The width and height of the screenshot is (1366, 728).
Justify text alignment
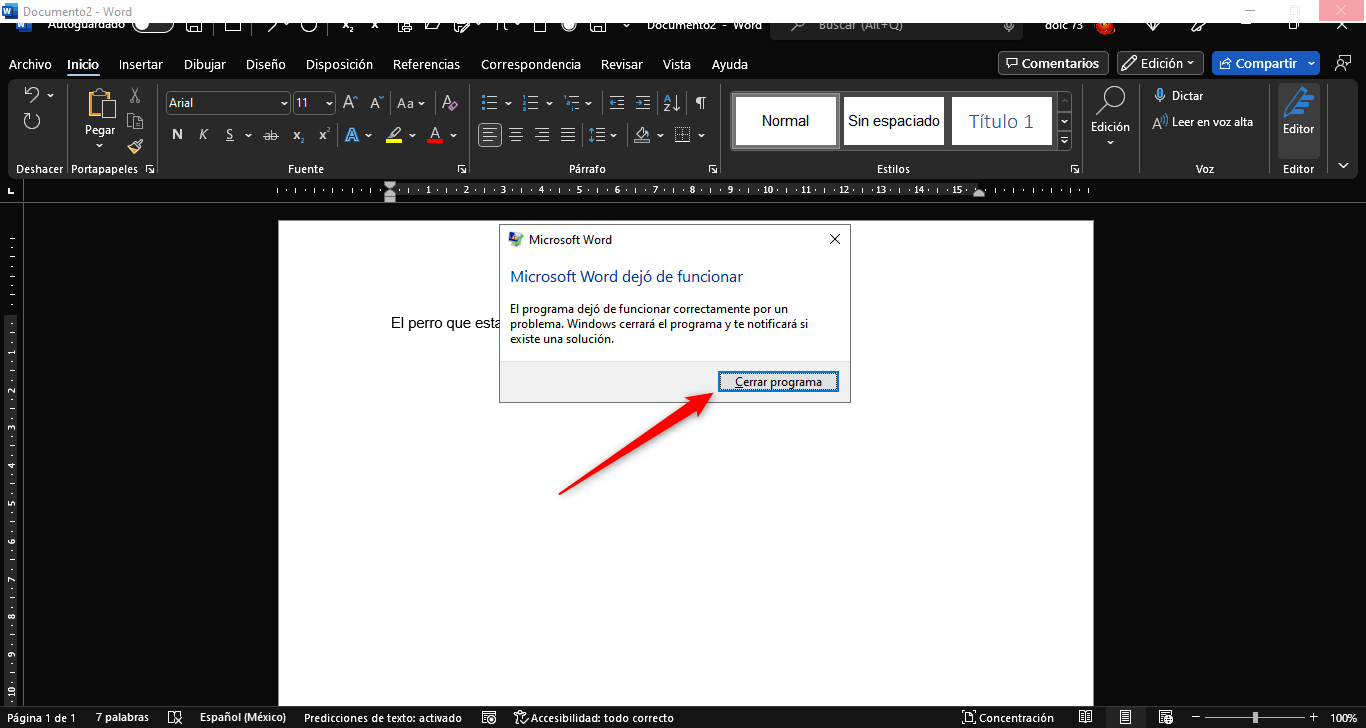[x=568, y=135]
